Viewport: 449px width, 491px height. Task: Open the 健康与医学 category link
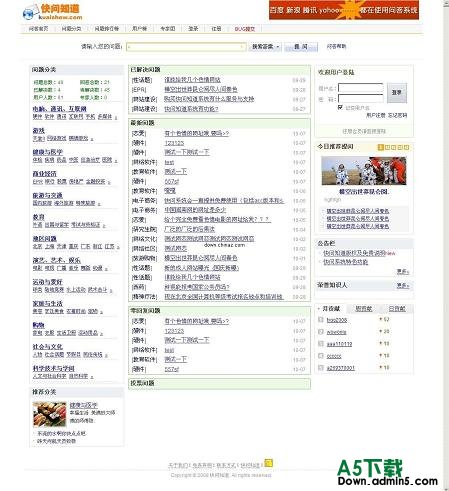[x=48, y=152]
